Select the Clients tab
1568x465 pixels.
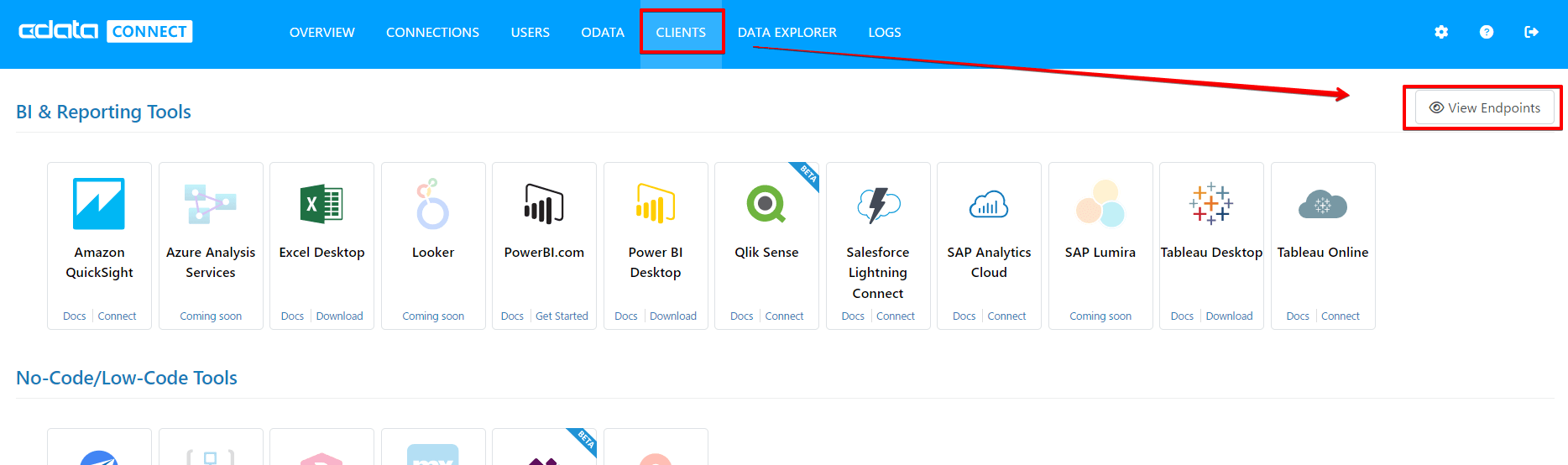click(681, 32)
